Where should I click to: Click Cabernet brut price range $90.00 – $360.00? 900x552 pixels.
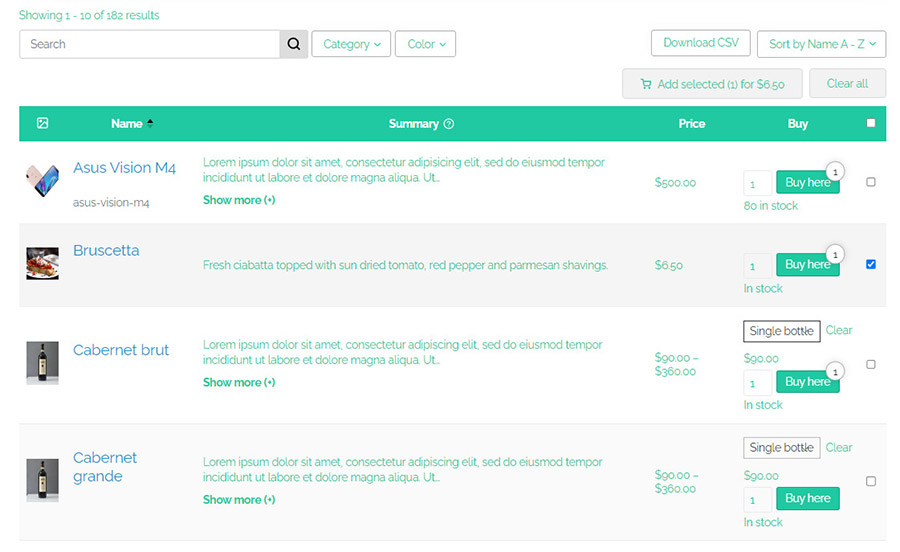tap(677, 365)
